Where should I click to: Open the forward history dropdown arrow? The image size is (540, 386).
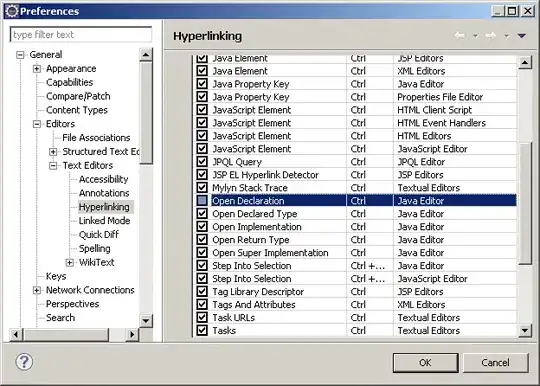[507, 36]
